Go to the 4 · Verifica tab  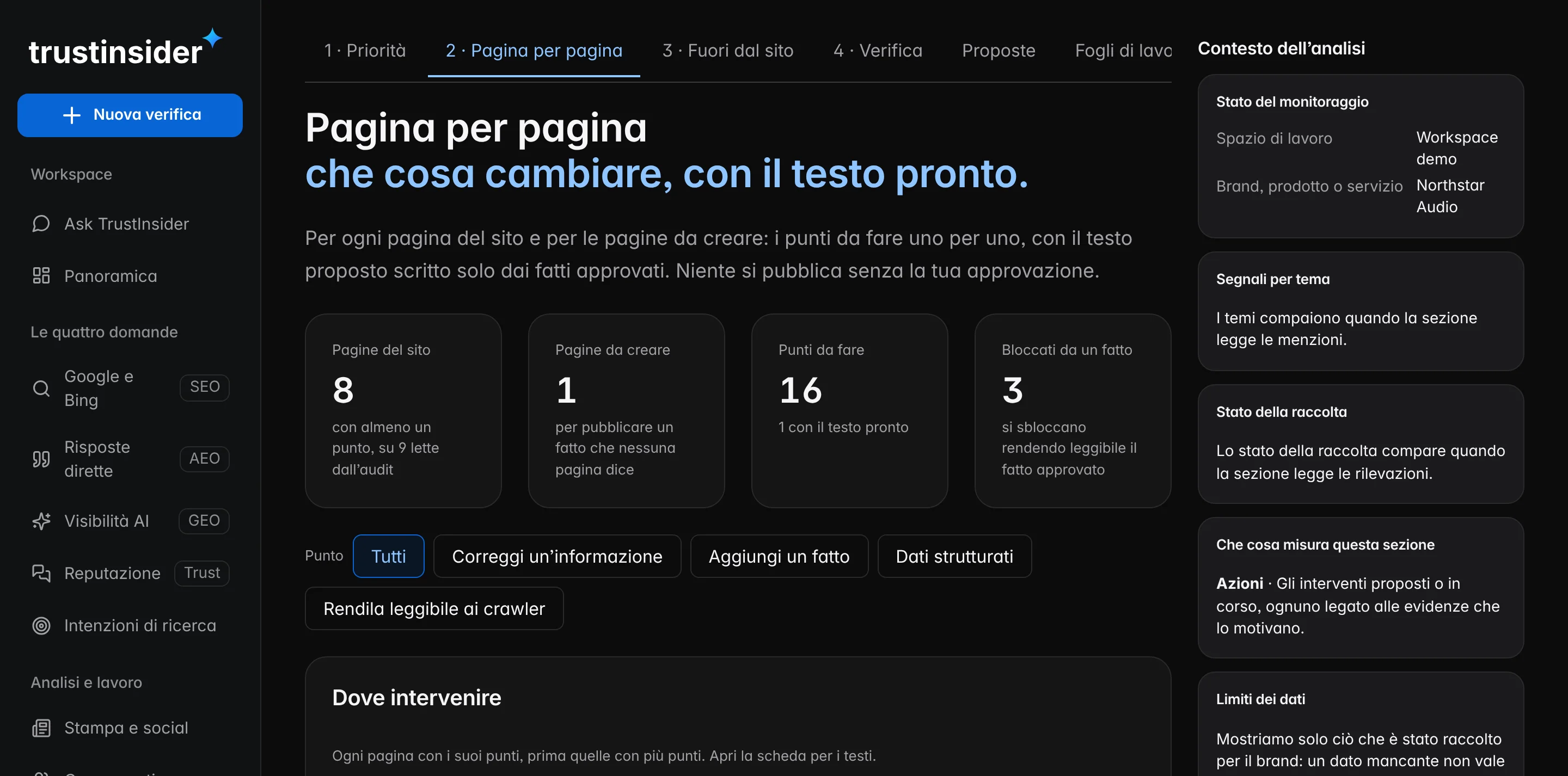(878, 51)
